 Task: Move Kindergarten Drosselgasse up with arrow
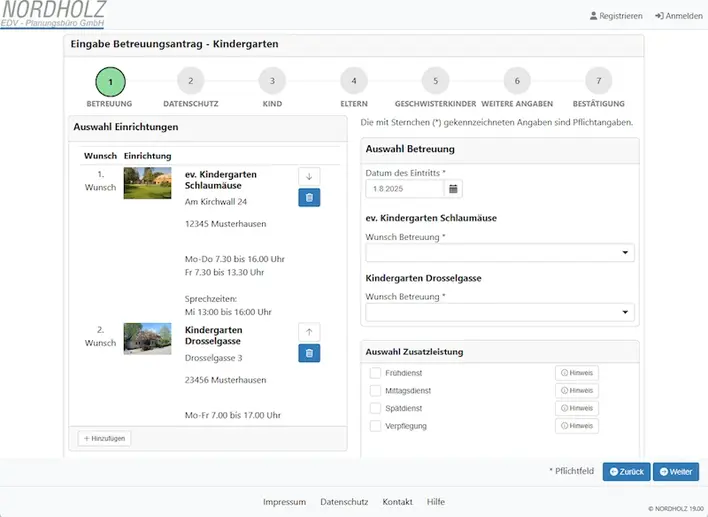(x=309, y=331)
